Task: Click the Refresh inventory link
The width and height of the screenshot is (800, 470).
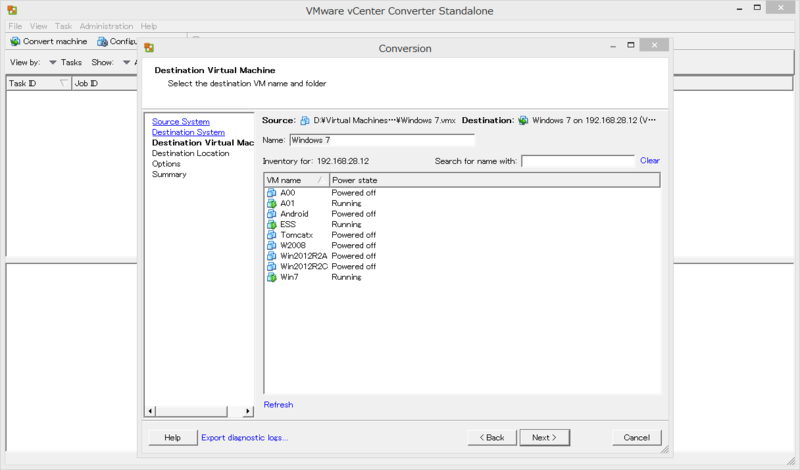Action: pyautogui.click(x=279, y=405)
